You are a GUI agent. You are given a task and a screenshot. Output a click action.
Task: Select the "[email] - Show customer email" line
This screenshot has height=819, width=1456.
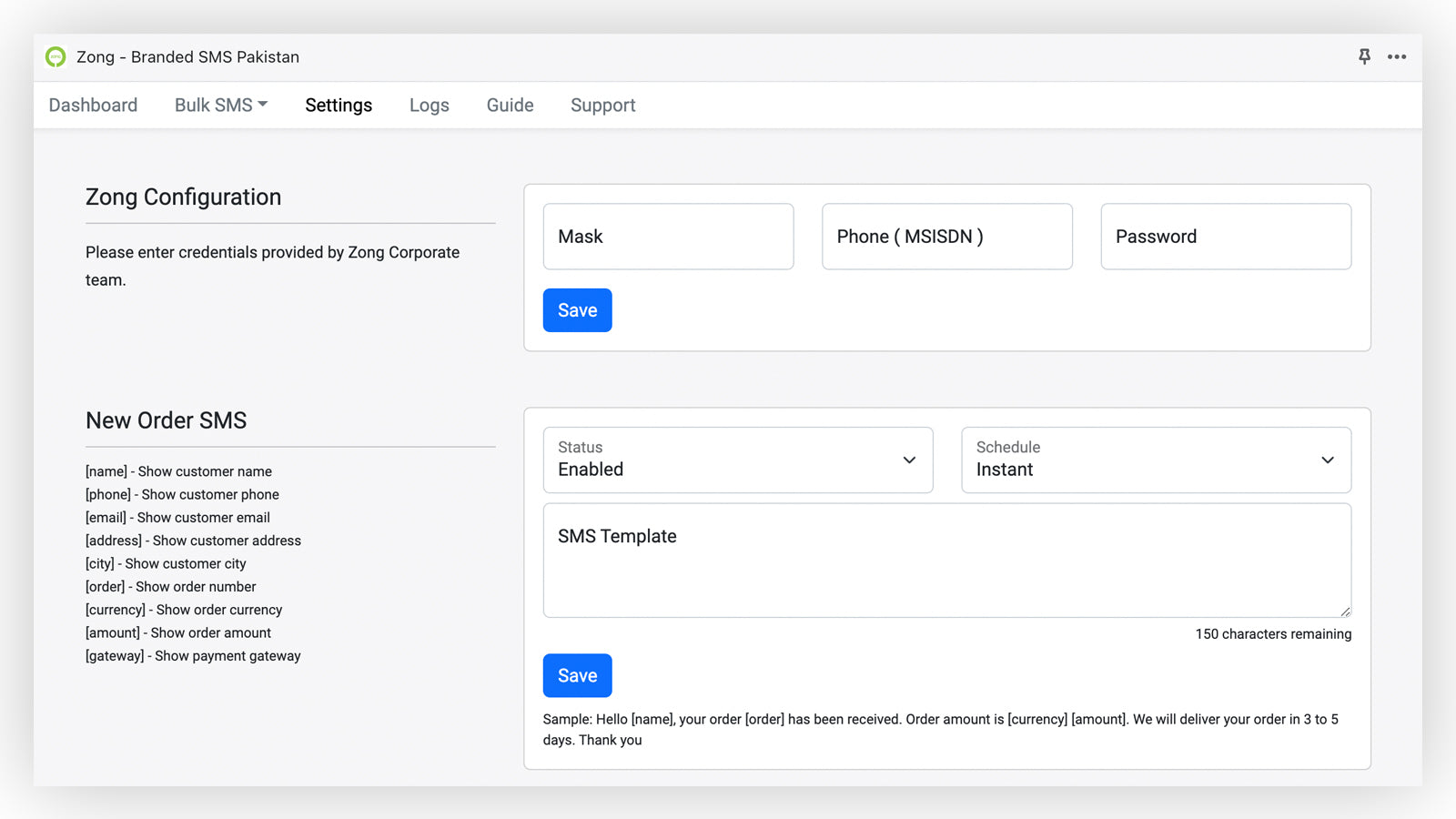coord(177,518)
